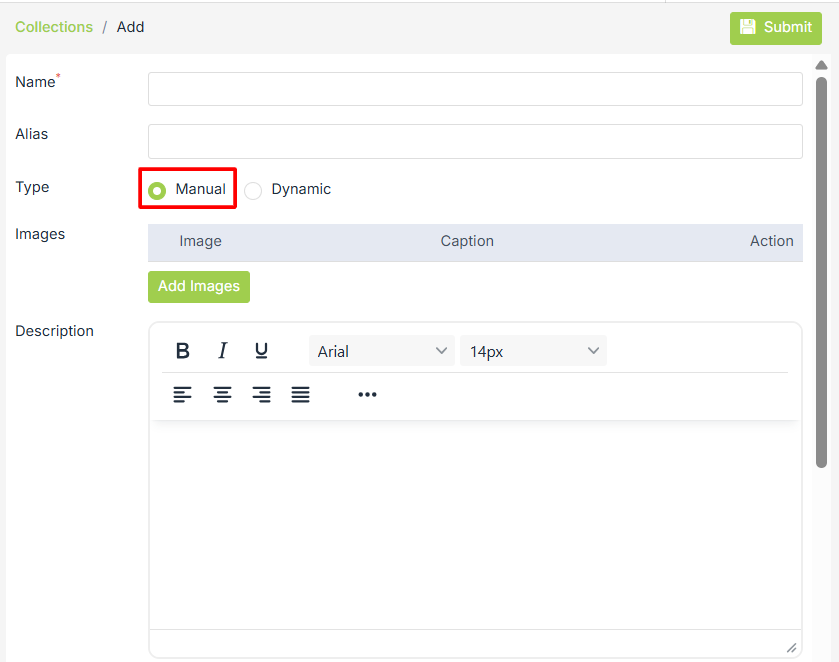Click into the Name input field

point(475,89)
